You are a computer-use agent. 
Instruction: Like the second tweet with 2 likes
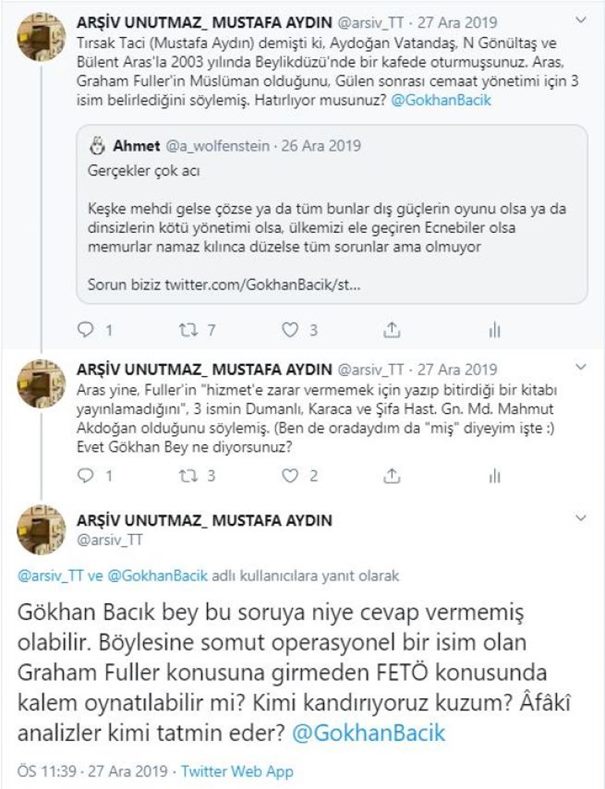(x=290, y=475)
